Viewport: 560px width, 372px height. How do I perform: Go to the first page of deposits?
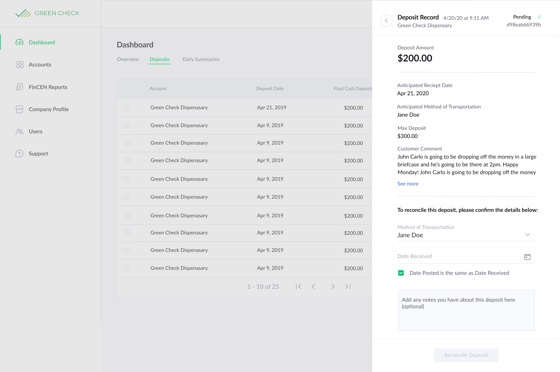pyautogui.click(x=299, y=286)
